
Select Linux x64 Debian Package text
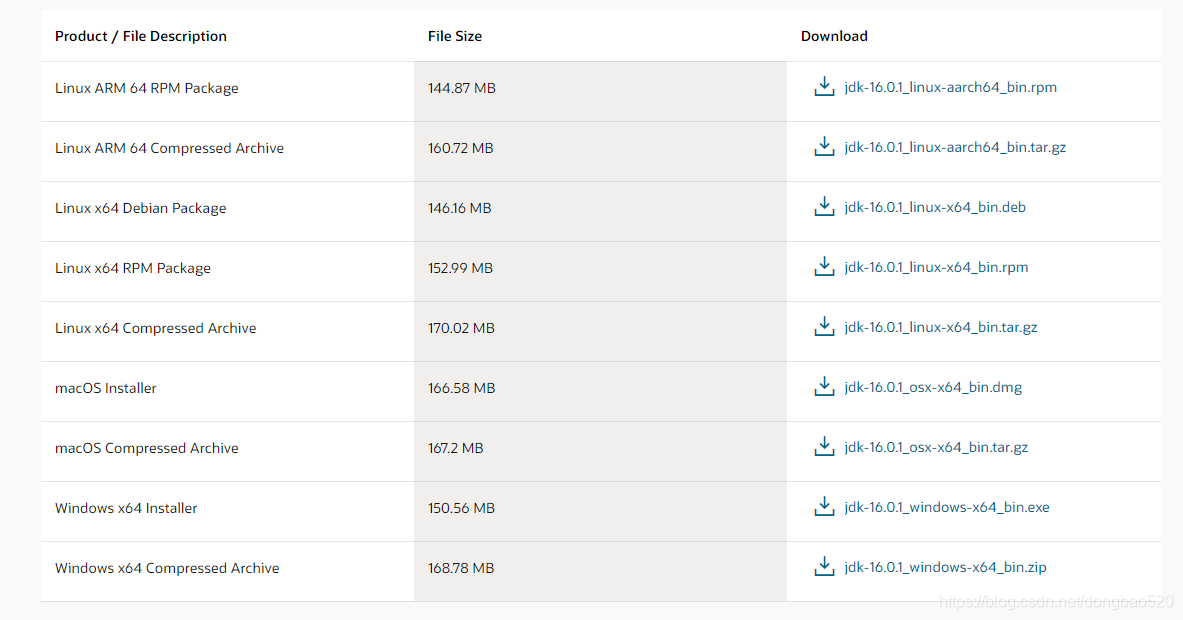pyautogui.click(x=140, y=208)
